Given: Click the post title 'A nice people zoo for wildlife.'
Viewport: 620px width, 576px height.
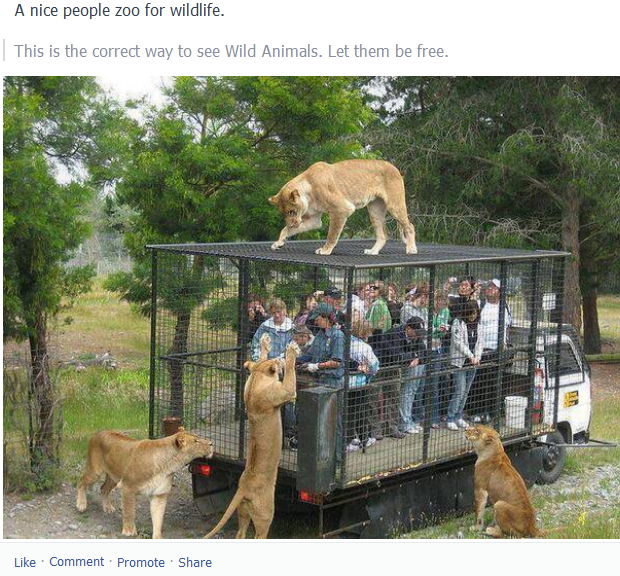Looking at the screenshot, I should pos(119,11).
